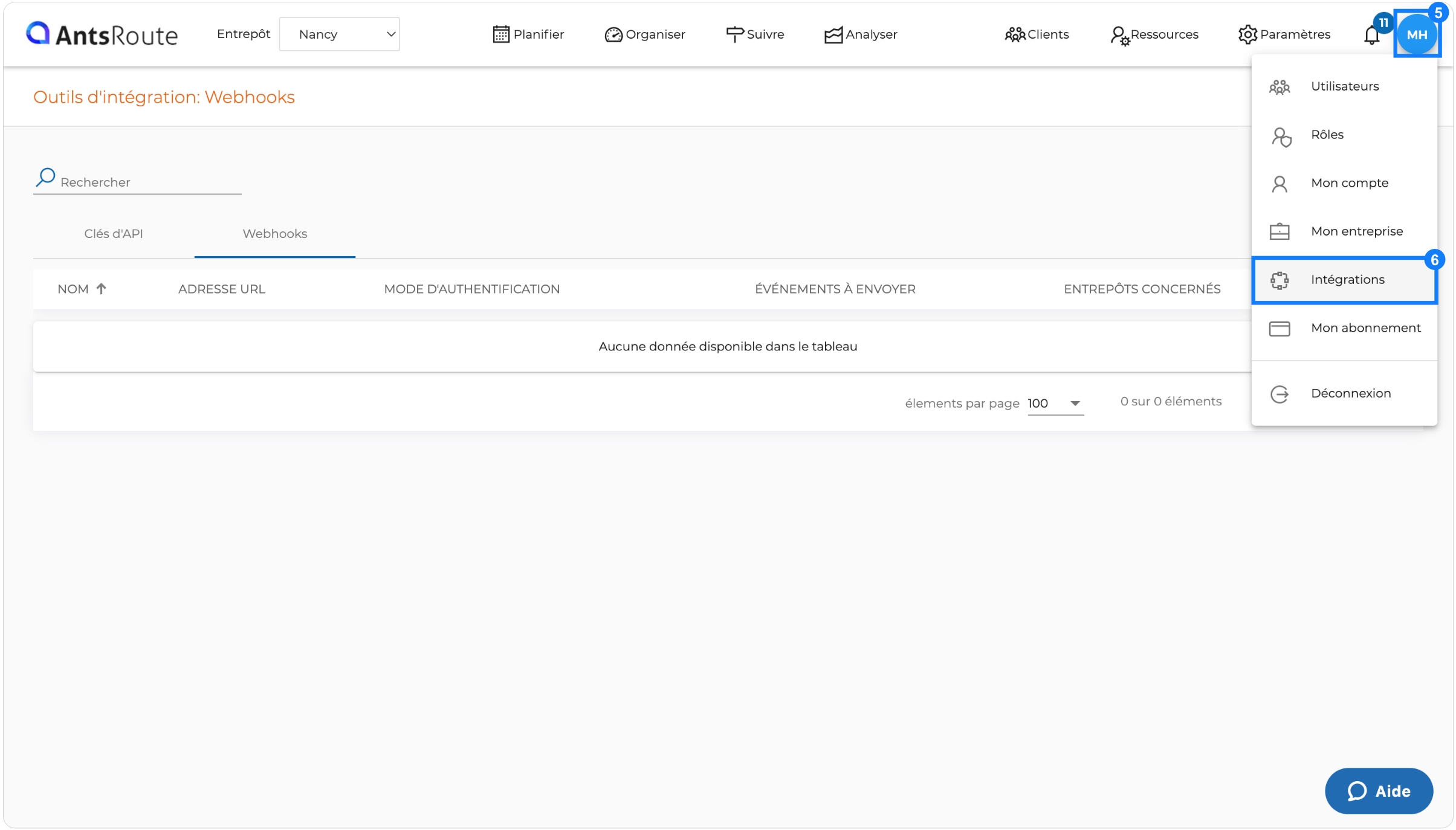Open the Nancy warehouse dropdown

tap(339, 34)
